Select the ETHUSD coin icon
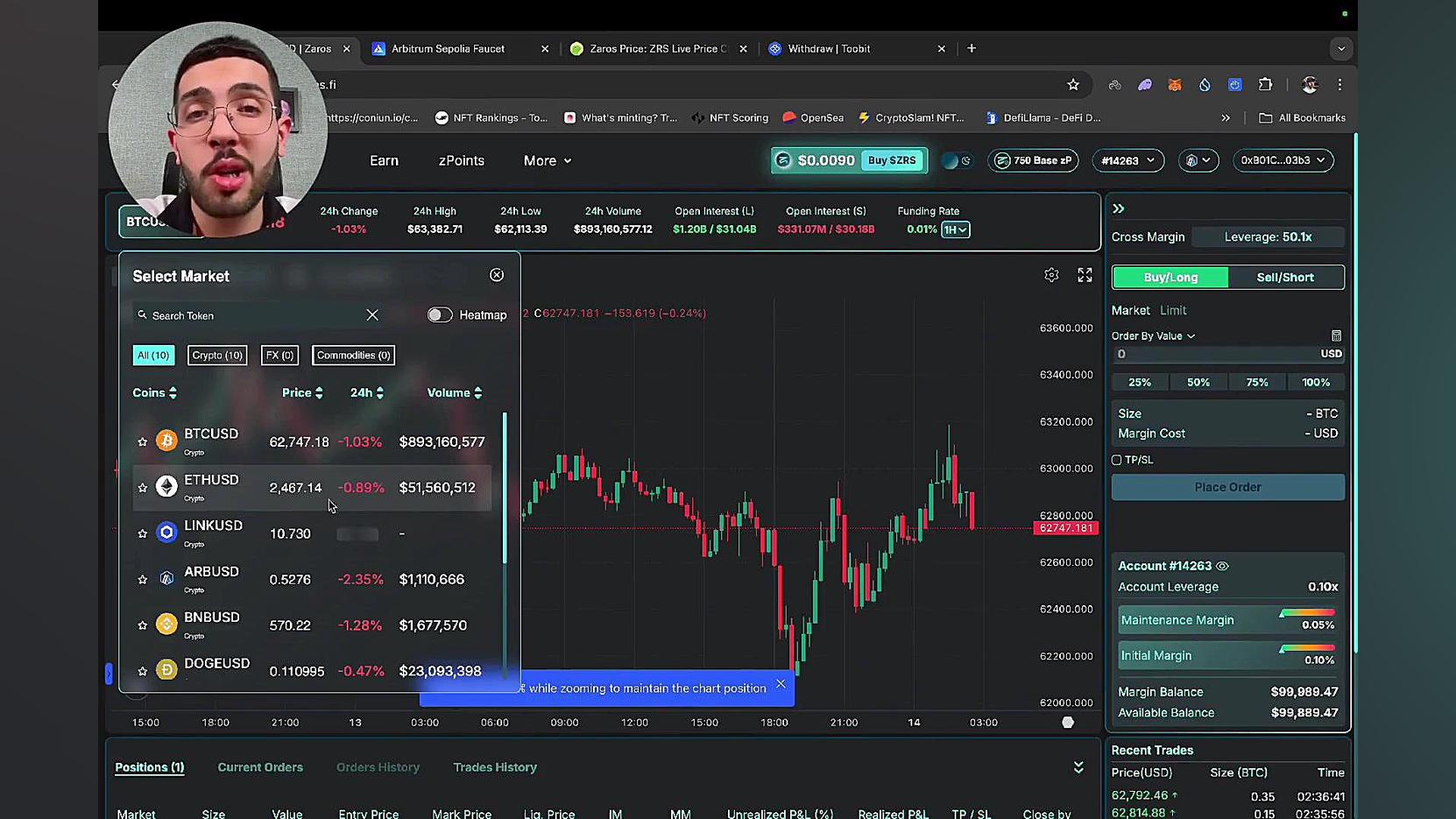The image size is (1456, 819). click(166, 486)
